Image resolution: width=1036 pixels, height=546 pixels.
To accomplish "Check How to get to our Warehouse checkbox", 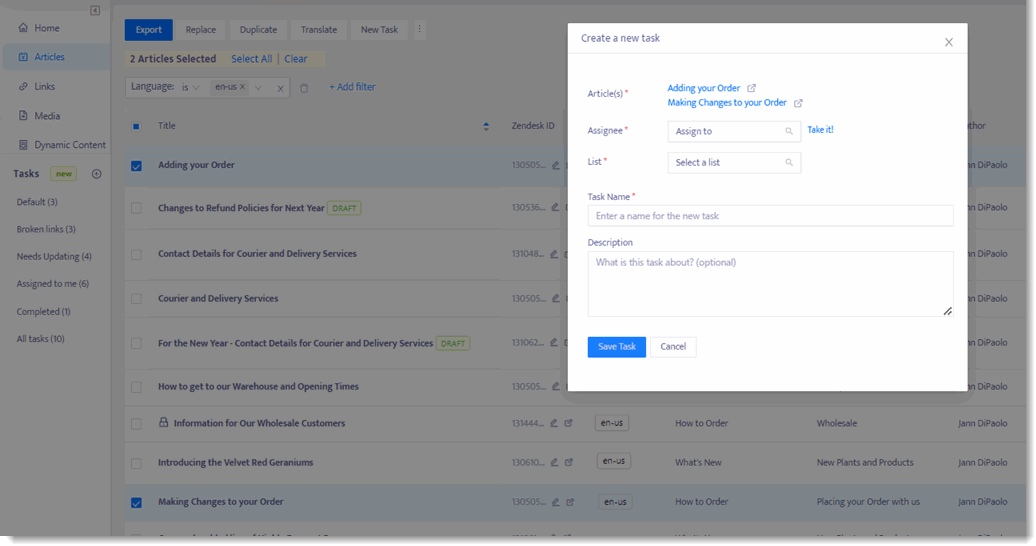I will point(136,387).
